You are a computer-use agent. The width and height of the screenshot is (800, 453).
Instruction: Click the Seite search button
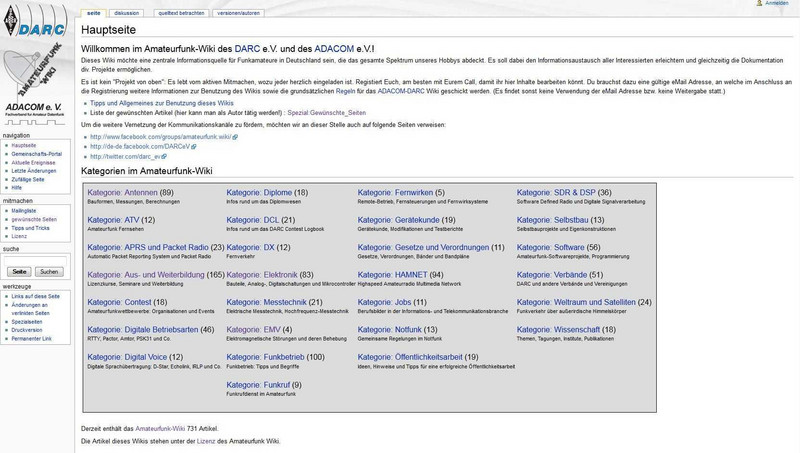[19, 272]
